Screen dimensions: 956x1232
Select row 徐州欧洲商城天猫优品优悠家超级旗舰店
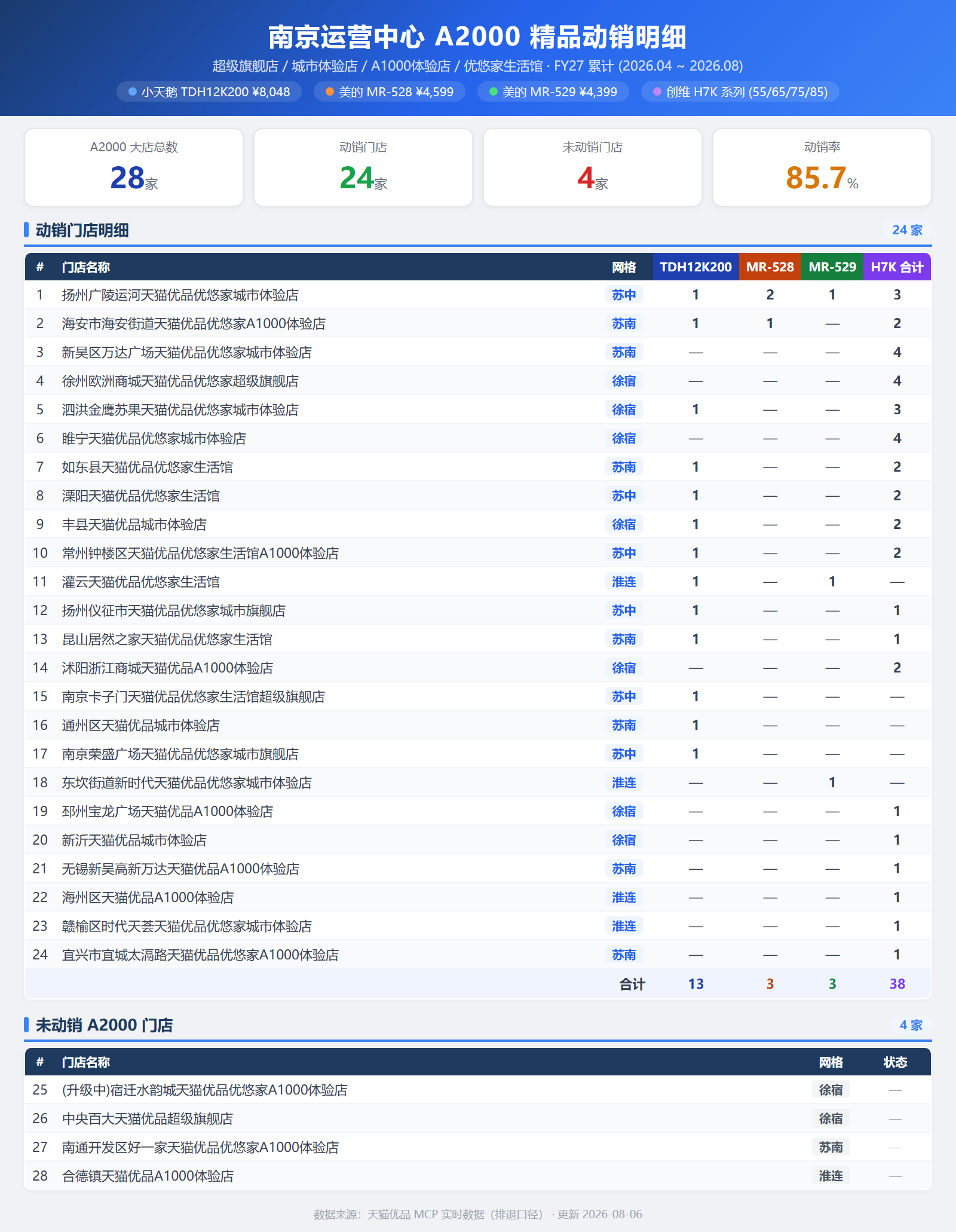[478, 381]
